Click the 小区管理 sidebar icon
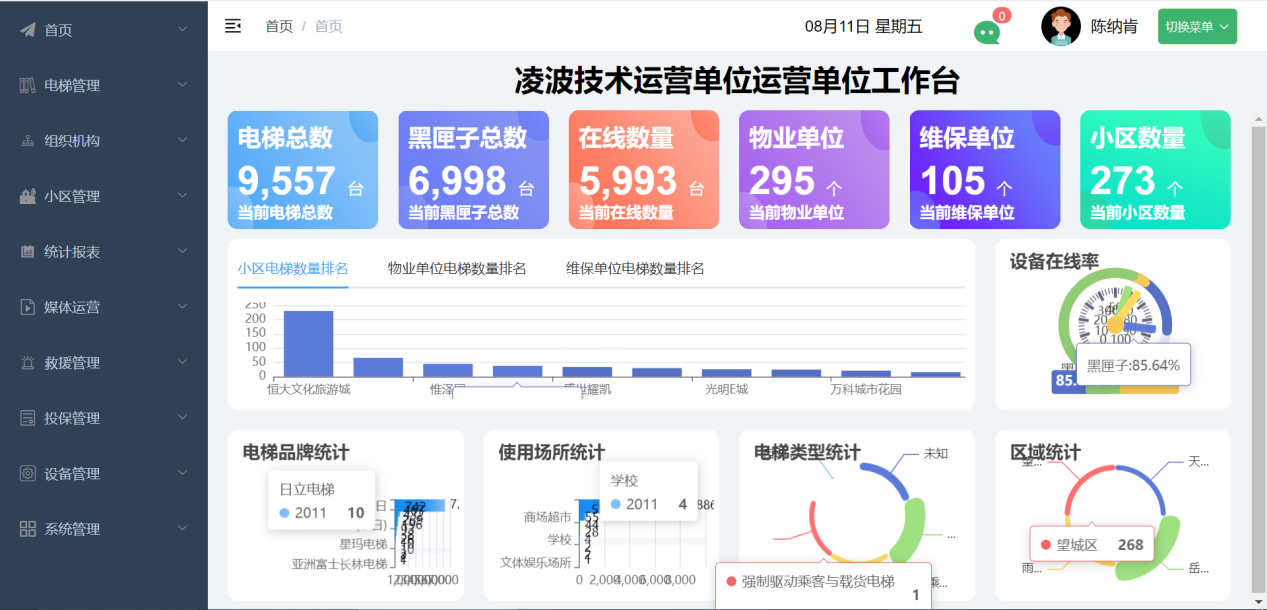The height and width of the screenshot is (610, 1267). 28,196
